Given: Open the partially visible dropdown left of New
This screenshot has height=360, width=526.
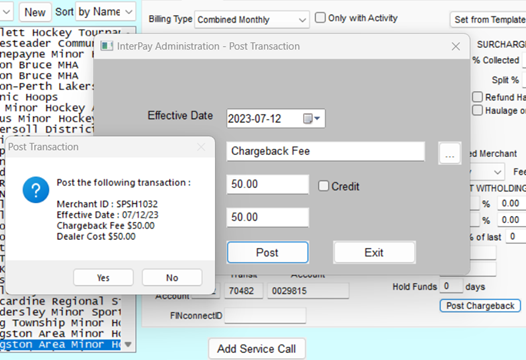Looking at the screenshot, I should [x=6, y=12].
